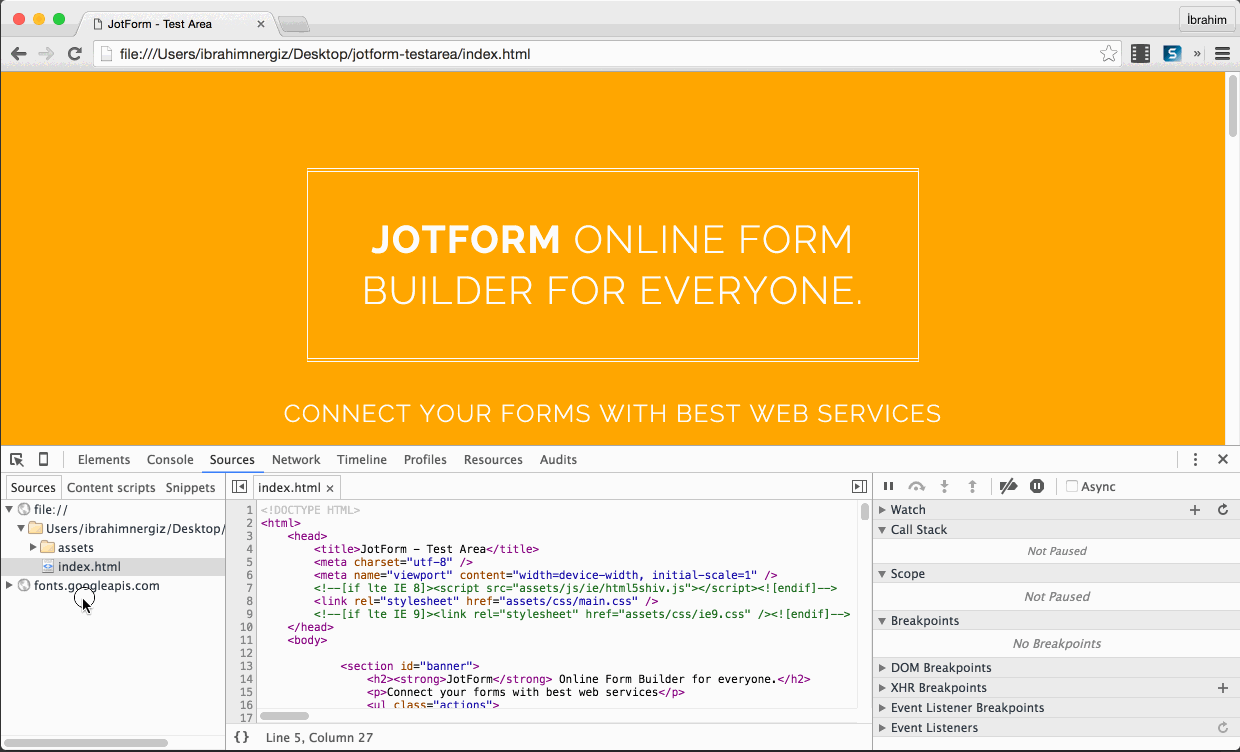Close the DevTools panel

coord(1223,460)
